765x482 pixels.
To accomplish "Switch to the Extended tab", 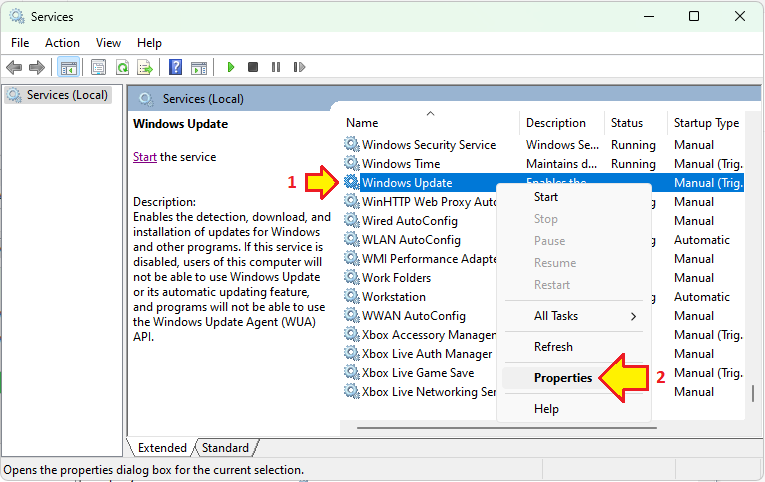I will point(162,447).
